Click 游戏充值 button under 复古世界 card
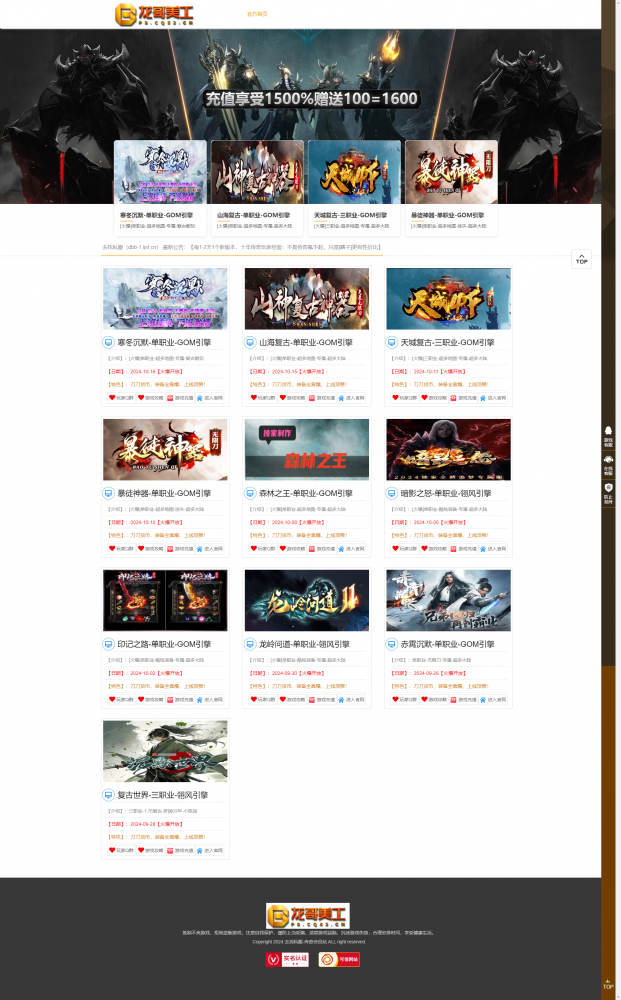Image resolution: width=621 pixels, height=1000 pixels. point(180,850)
